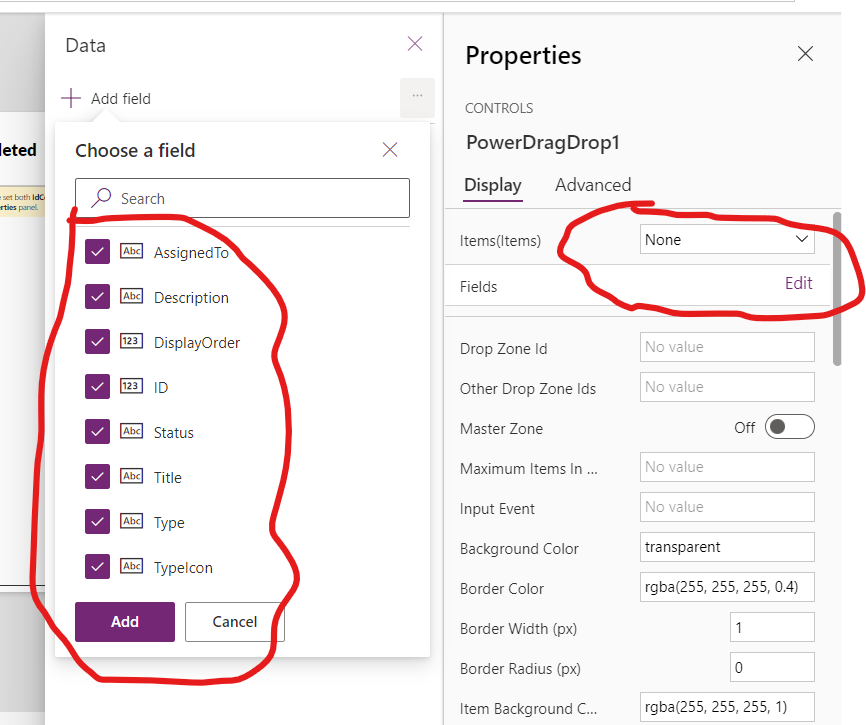Viewport: 866px width, 725px height.
Task: Click the Abc icon next to TypeIcon
Action: [x=131, y=566]
